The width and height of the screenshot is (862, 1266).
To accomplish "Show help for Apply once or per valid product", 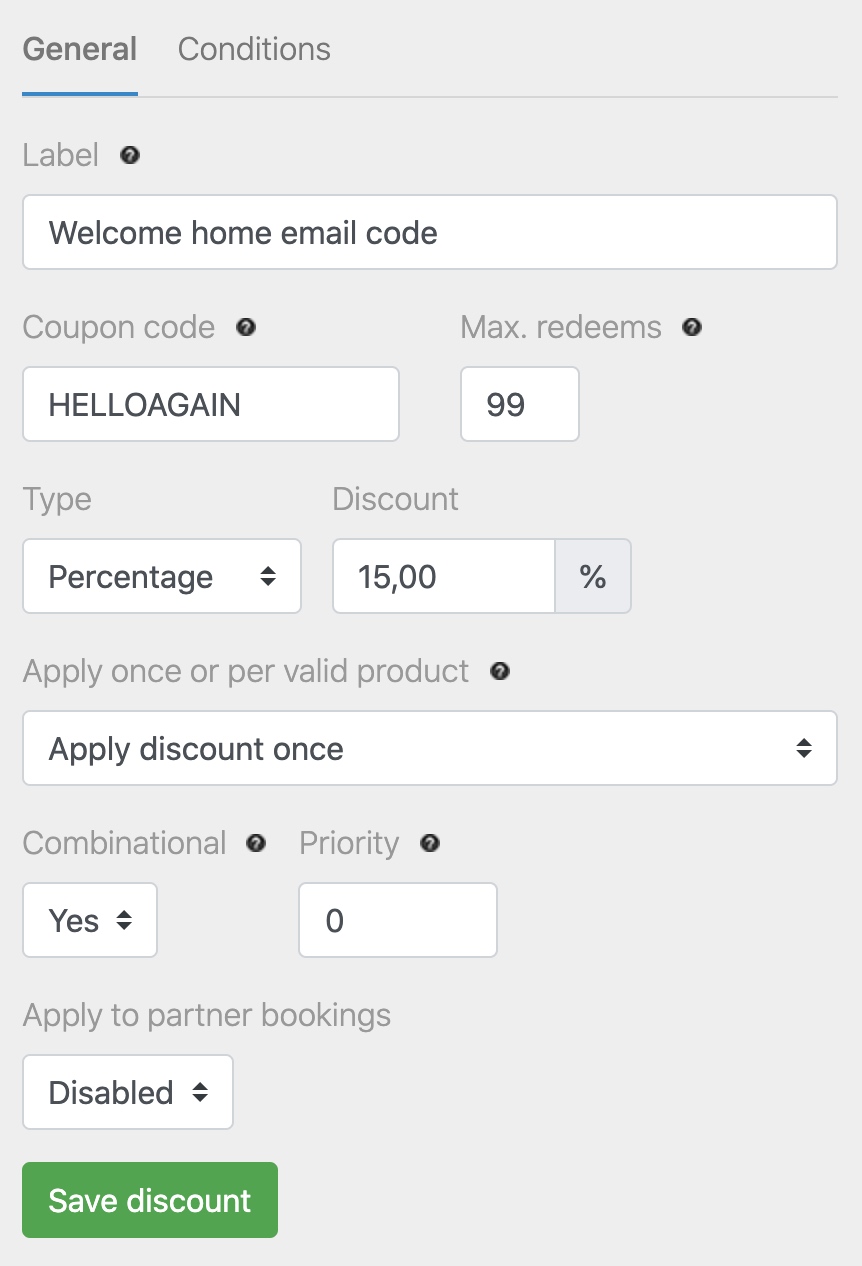I will [x=500, y=671].
